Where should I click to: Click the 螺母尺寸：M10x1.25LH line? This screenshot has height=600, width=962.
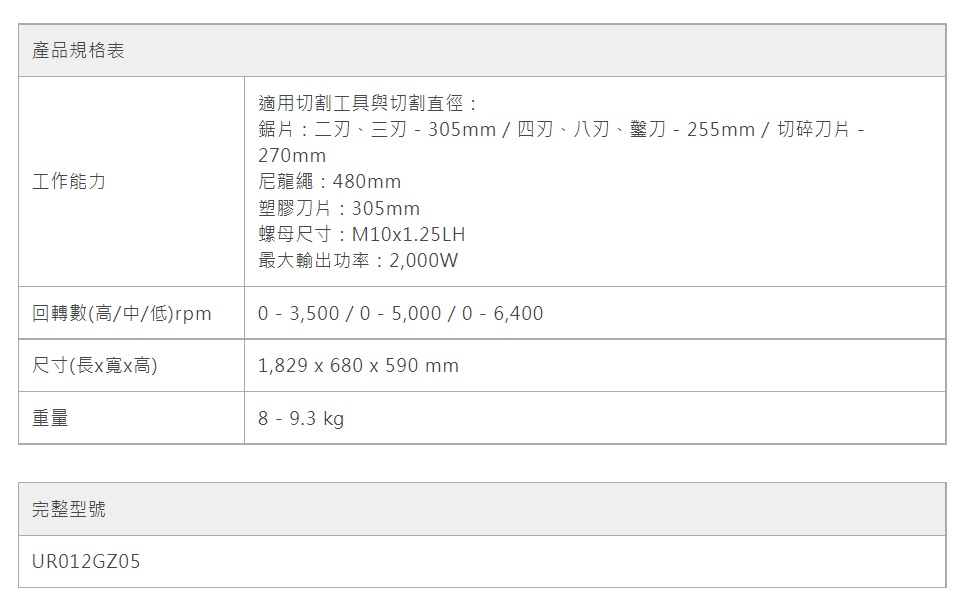click(x=361, y=234)
